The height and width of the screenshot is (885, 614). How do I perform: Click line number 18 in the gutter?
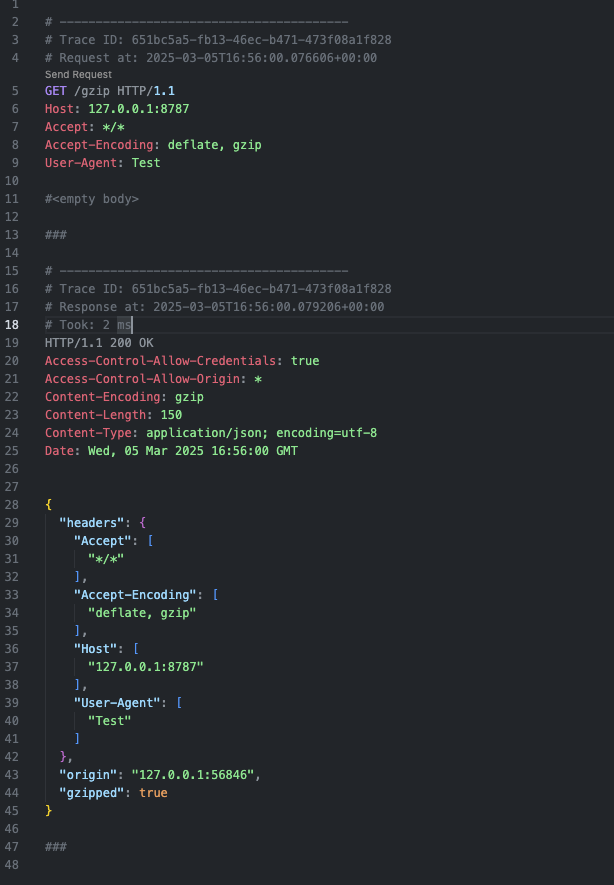pos(12,325)
